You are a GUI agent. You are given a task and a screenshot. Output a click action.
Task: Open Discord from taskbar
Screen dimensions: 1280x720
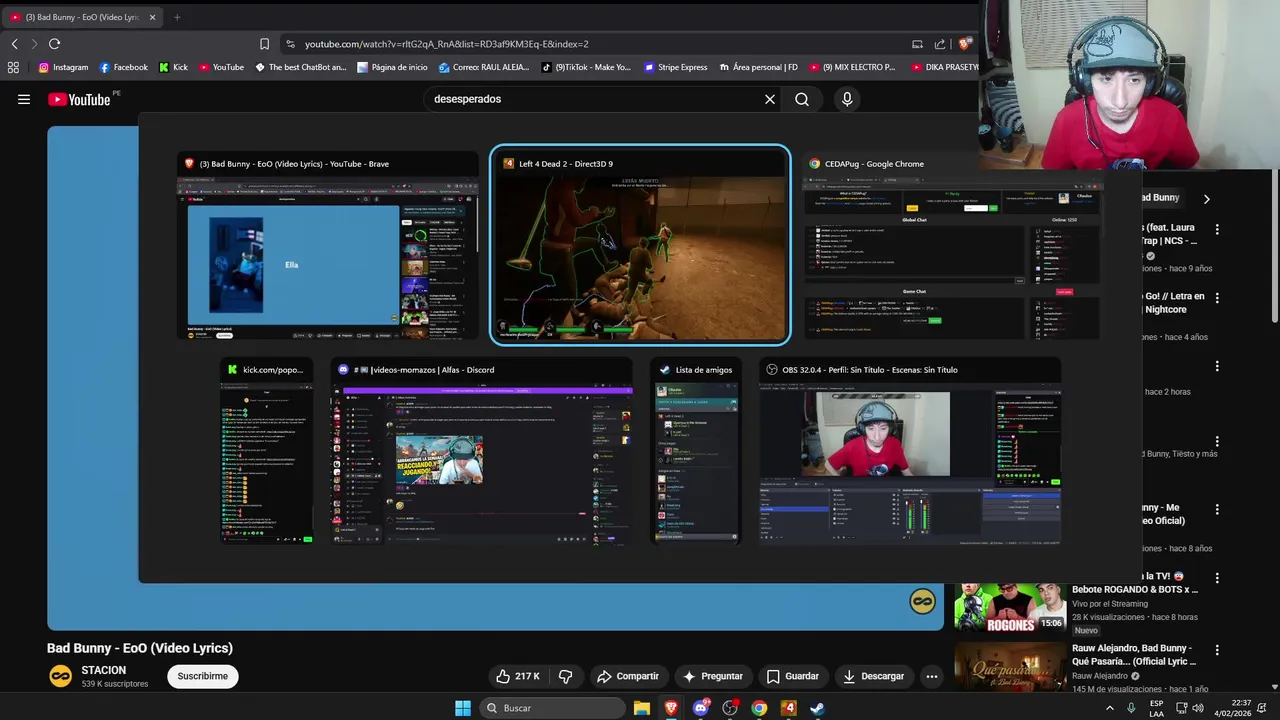[x=701, y=708]
